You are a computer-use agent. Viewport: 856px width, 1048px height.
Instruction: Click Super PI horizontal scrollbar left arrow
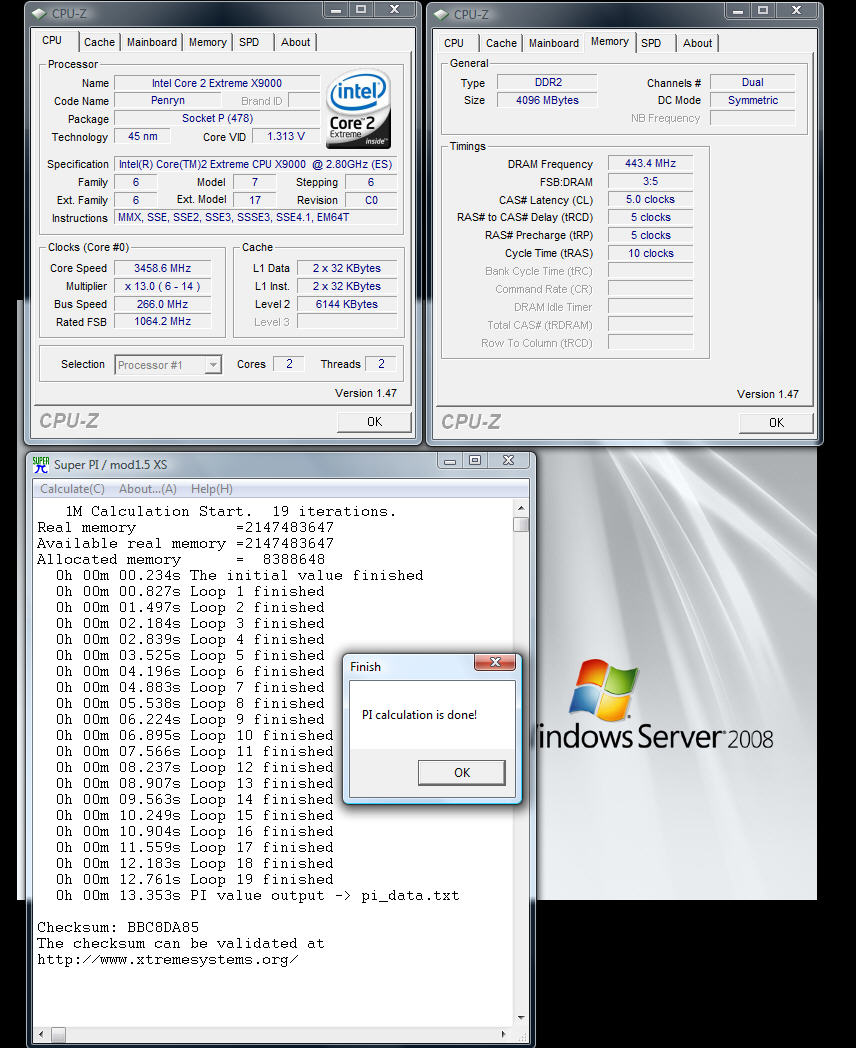tap(41, 1034)
